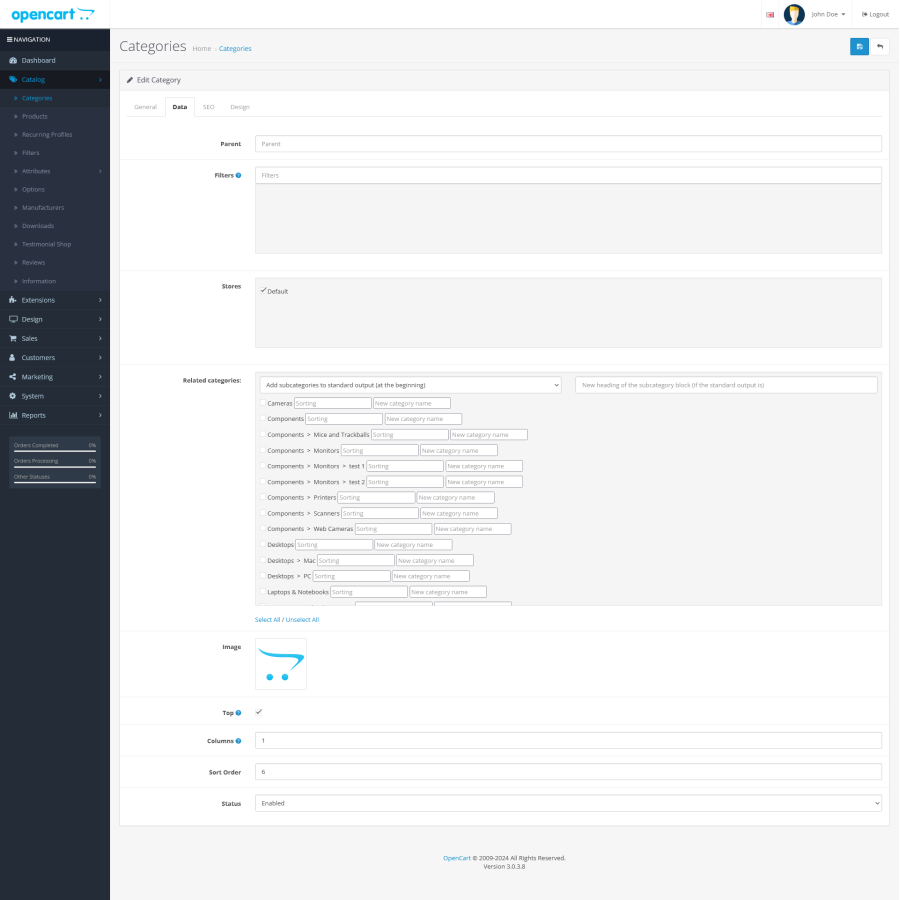
Task: Click the OpenCart logo
Action: click(53, 14)
